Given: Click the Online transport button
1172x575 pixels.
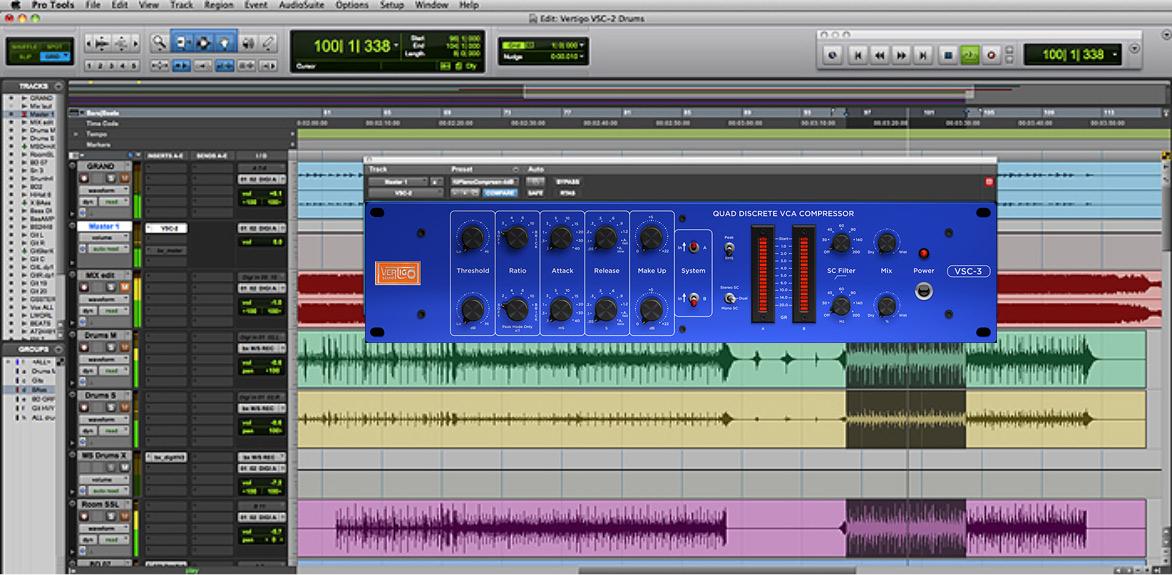Looking at the screenshot, I should (833, 55).
